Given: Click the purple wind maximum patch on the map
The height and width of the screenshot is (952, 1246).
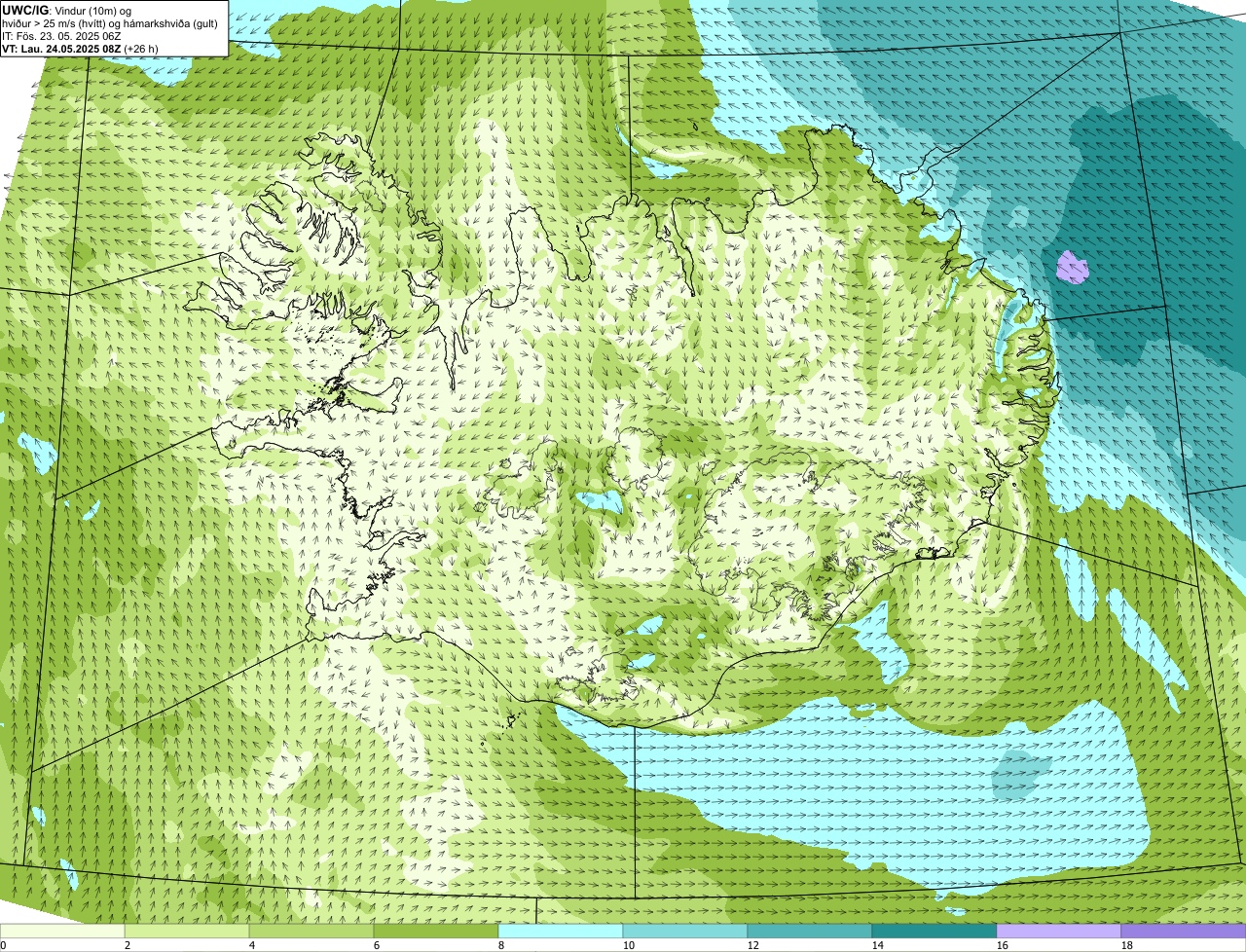Looking at the screenshot, I should coord(1073,266).
